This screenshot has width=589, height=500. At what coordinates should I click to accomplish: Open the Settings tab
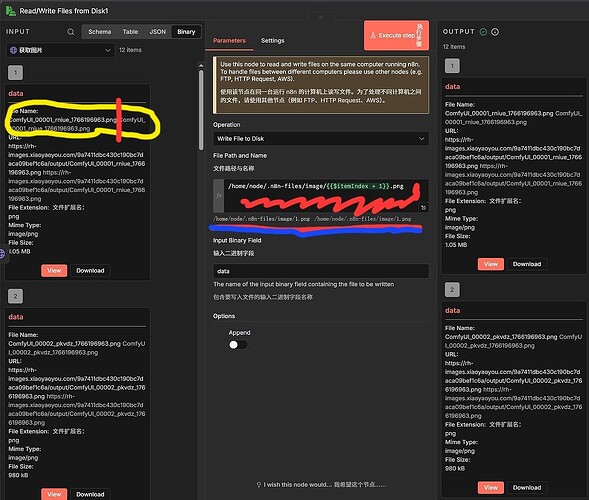tap(273, 41)
